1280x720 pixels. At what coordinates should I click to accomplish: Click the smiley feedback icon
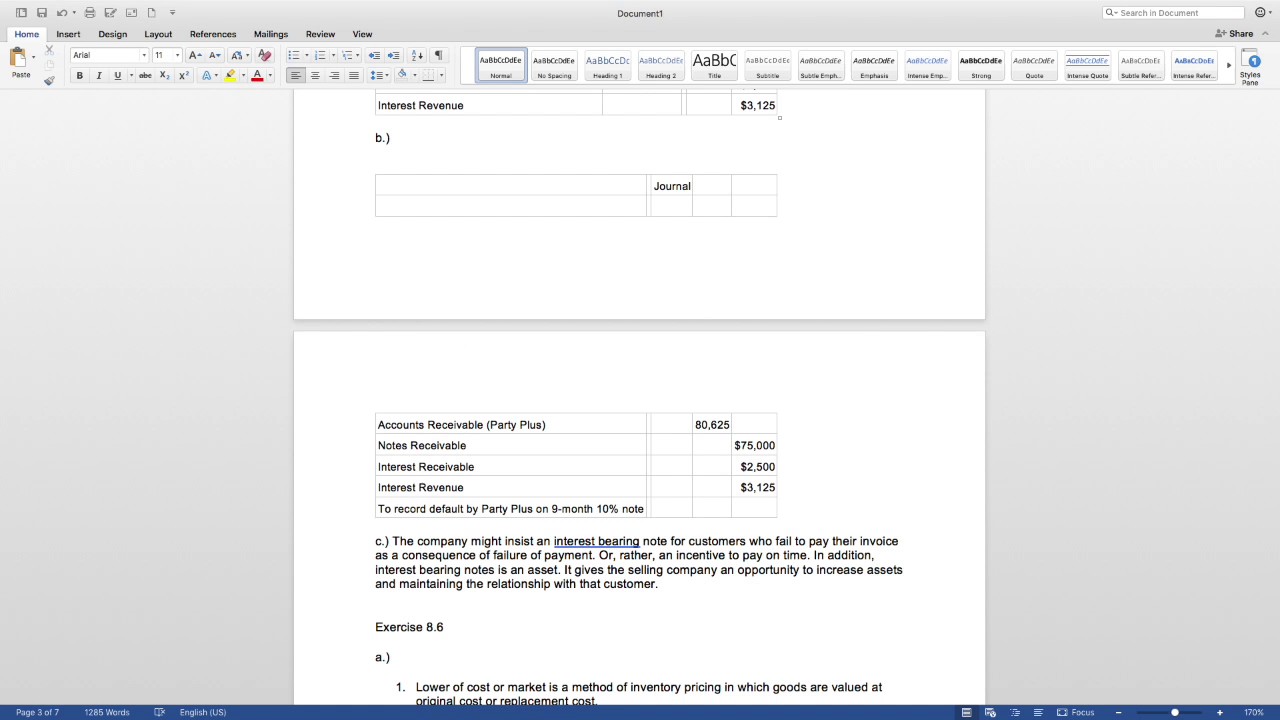point(1259,13)
